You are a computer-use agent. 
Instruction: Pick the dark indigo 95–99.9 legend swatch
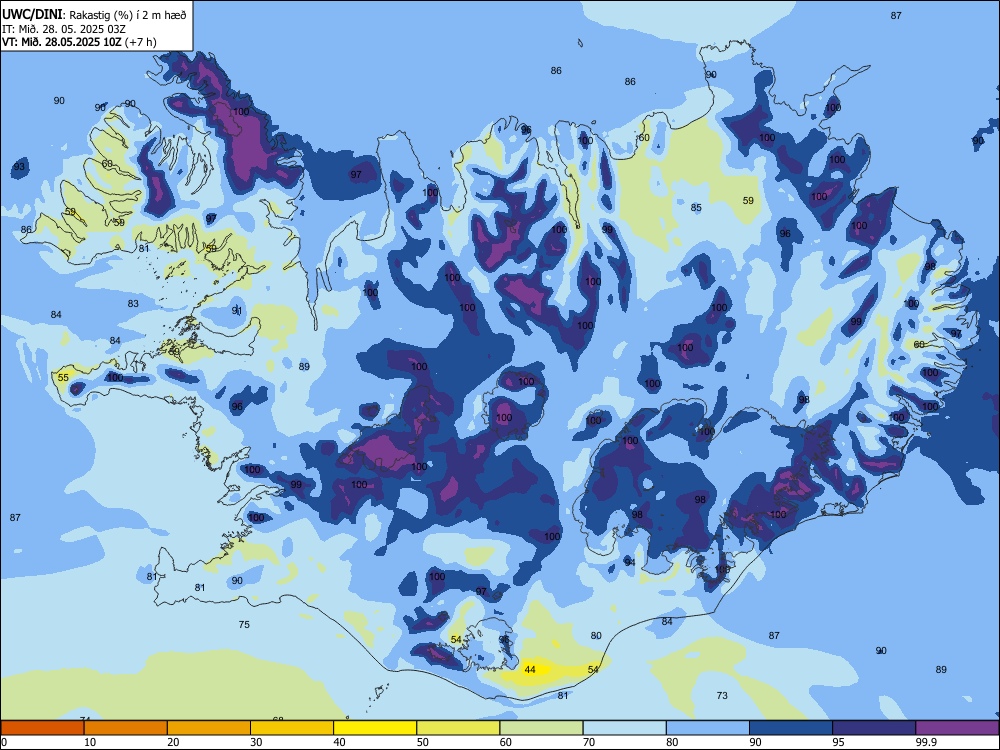click(x=874, y=728)
